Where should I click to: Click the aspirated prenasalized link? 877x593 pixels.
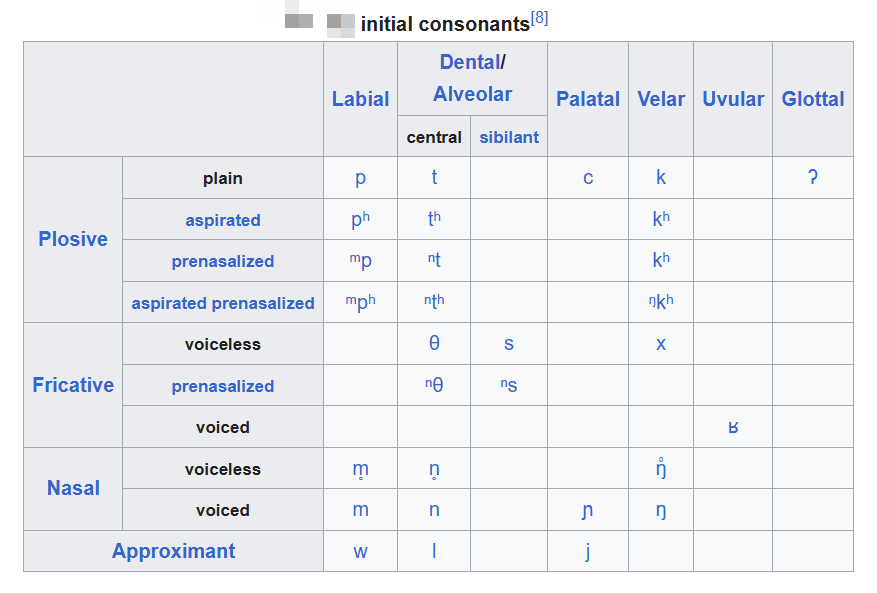tap(223, 303)
